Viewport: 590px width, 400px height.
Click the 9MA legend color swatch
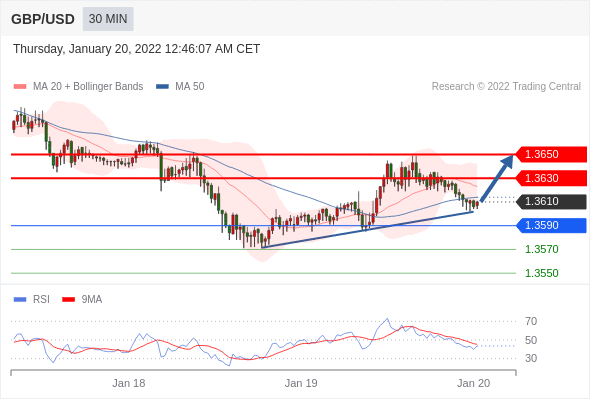pos(68,300)
